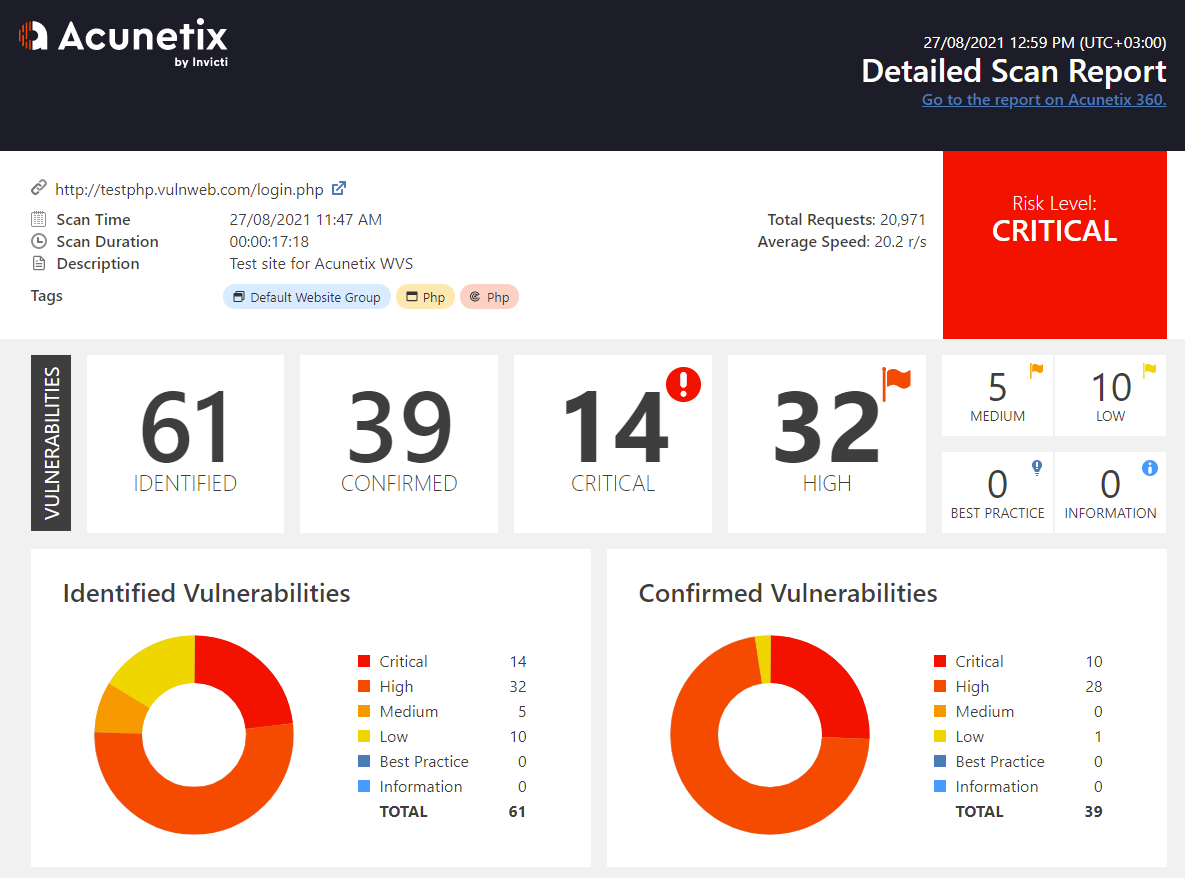
Task: Open the testphp.vulnweb.com/login.php URL
Action: [189, 189]
